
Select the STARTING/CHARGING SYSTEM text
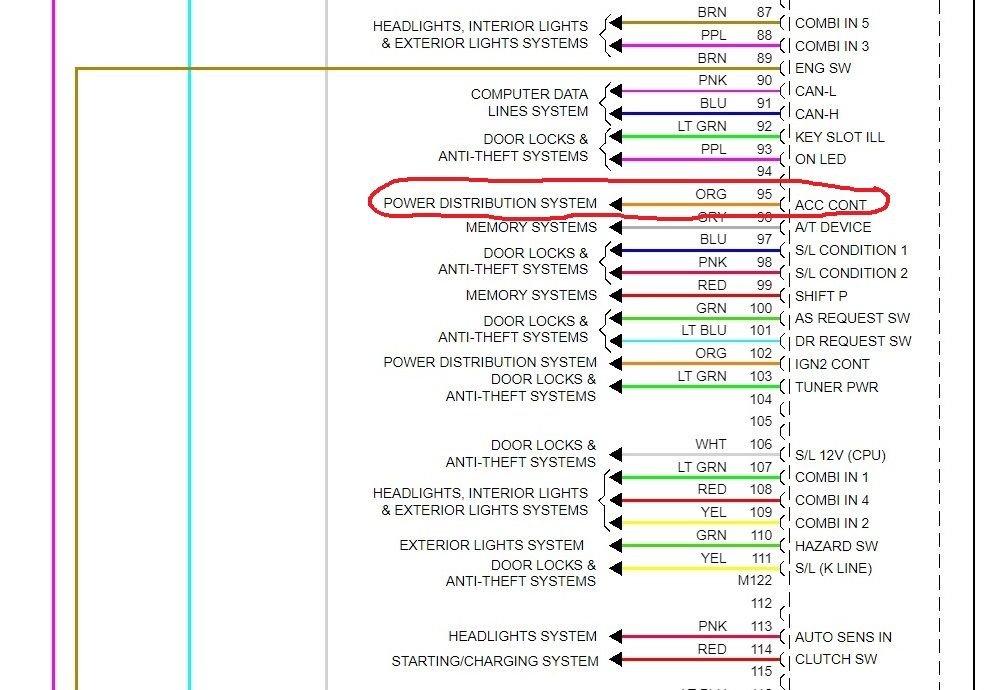click(x=494, y=661)
